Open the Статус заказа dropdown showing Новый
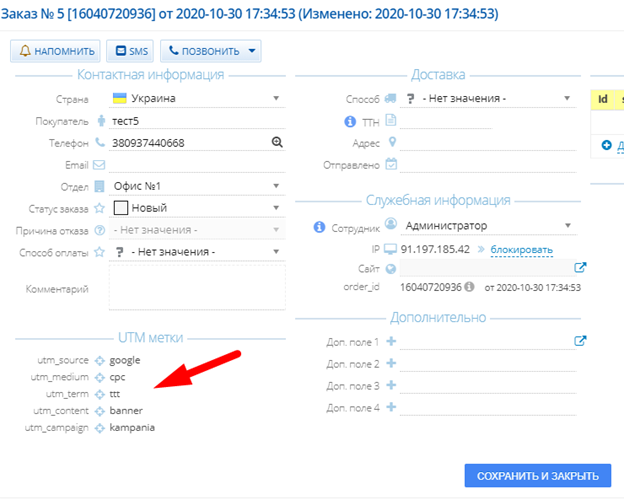This screenshot has height=500, width=624. coord(197,208)
